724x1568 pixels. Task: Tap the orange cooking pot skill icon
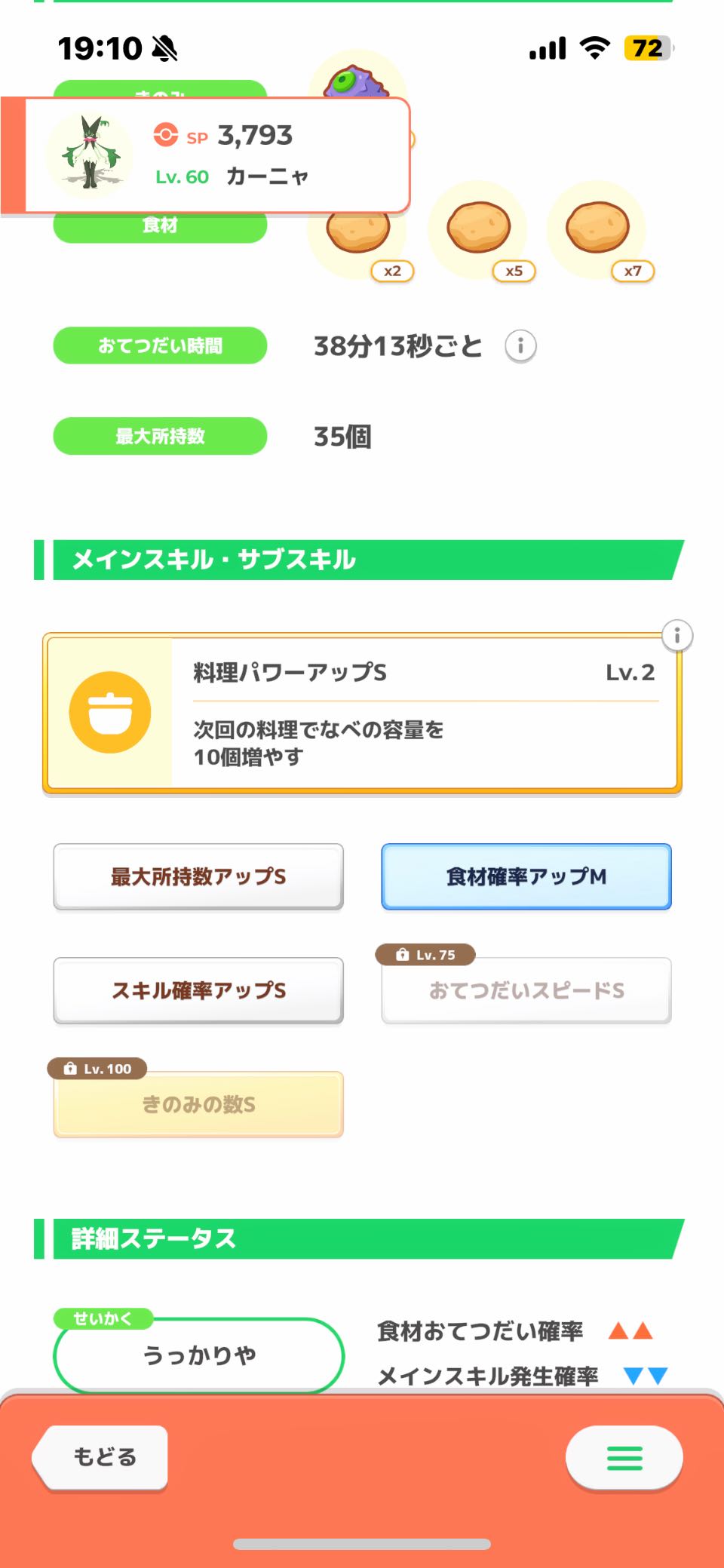click(110, 713)
